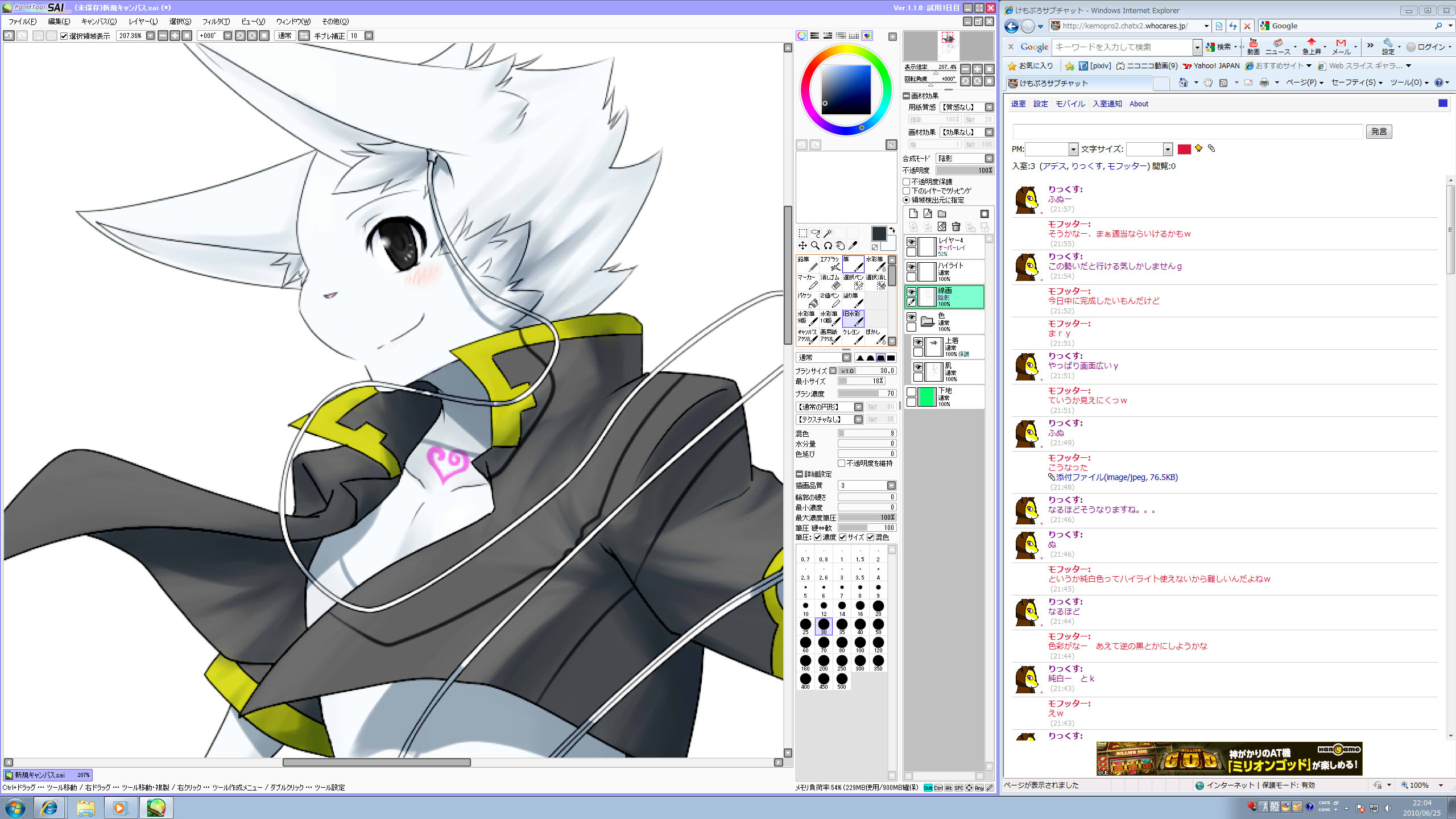Open the 手ブレ補正 stabilizer dropdown
1456x819 pixels.
[369, 36]
